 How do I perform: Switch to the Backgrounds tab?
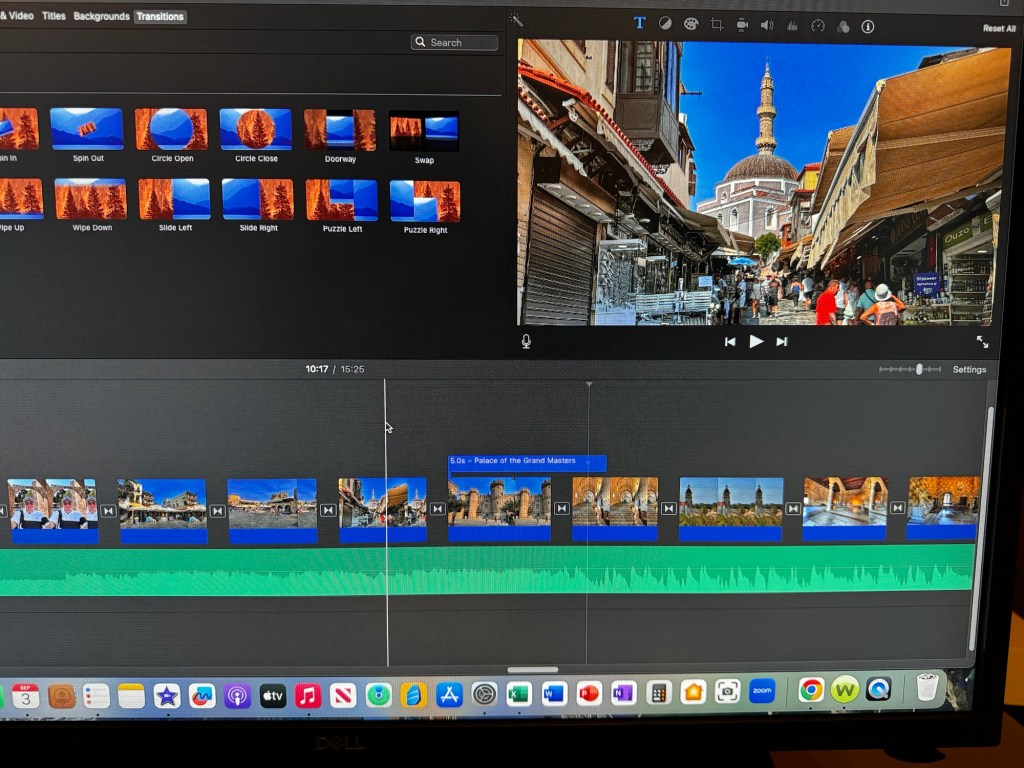click(x=101, y=17)
